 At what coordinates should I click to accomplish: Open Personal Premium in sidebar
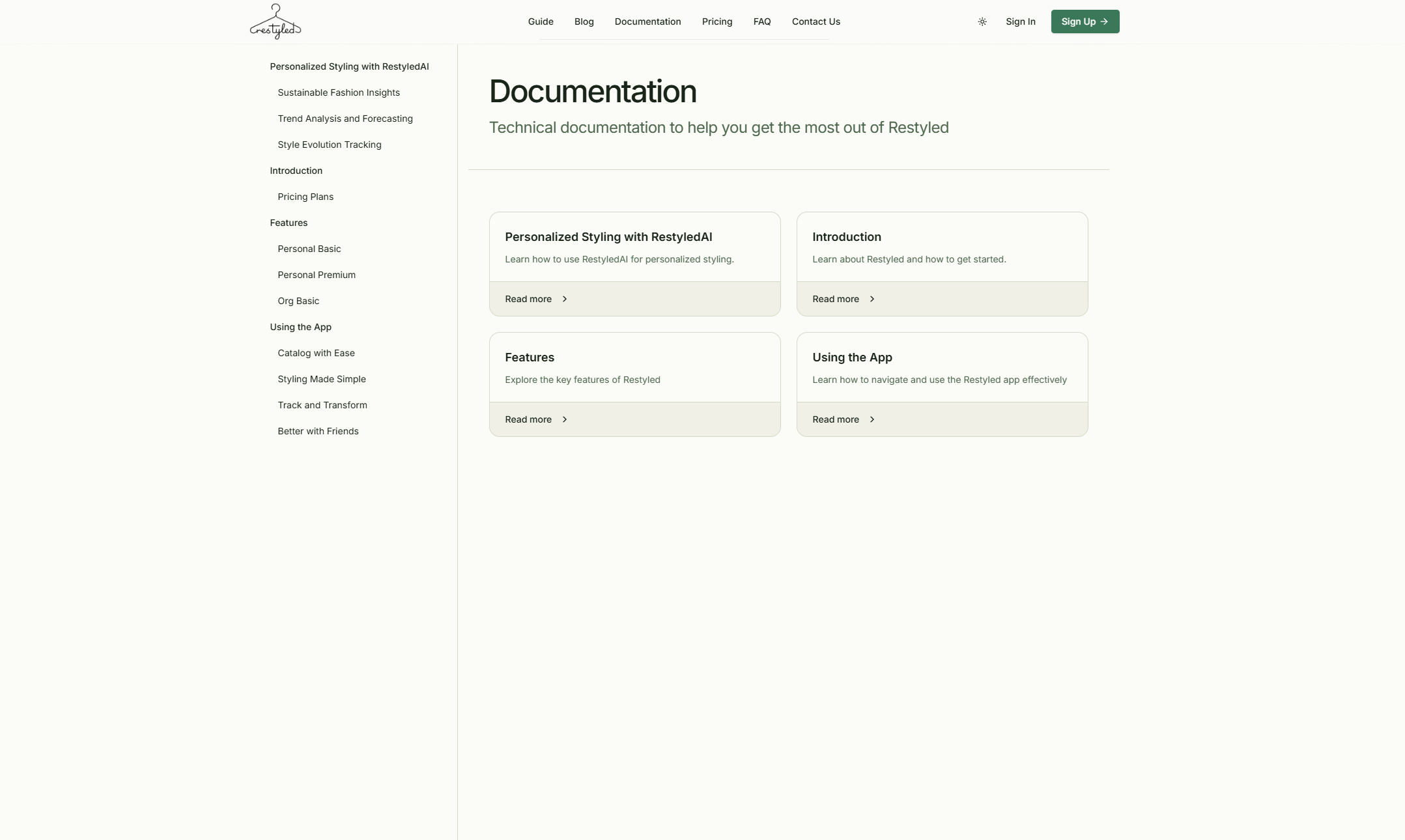317,275
